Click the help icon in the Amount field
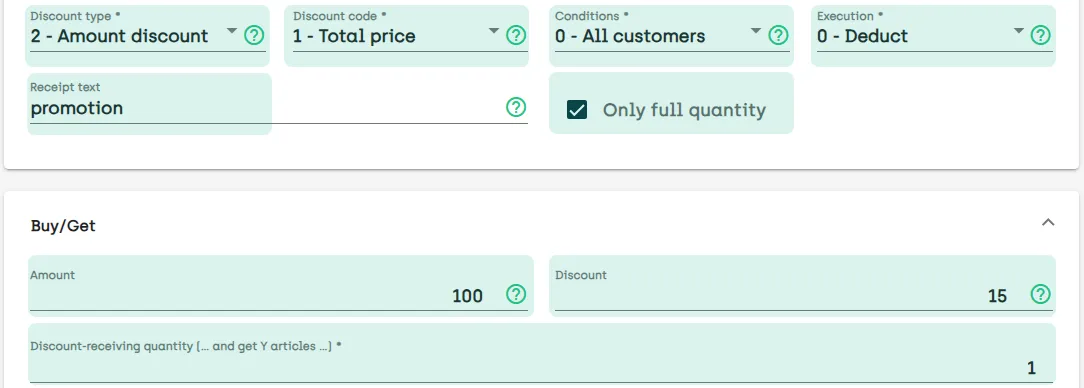The height and width of the screenshot is (388, 1084). click(516, 295)
